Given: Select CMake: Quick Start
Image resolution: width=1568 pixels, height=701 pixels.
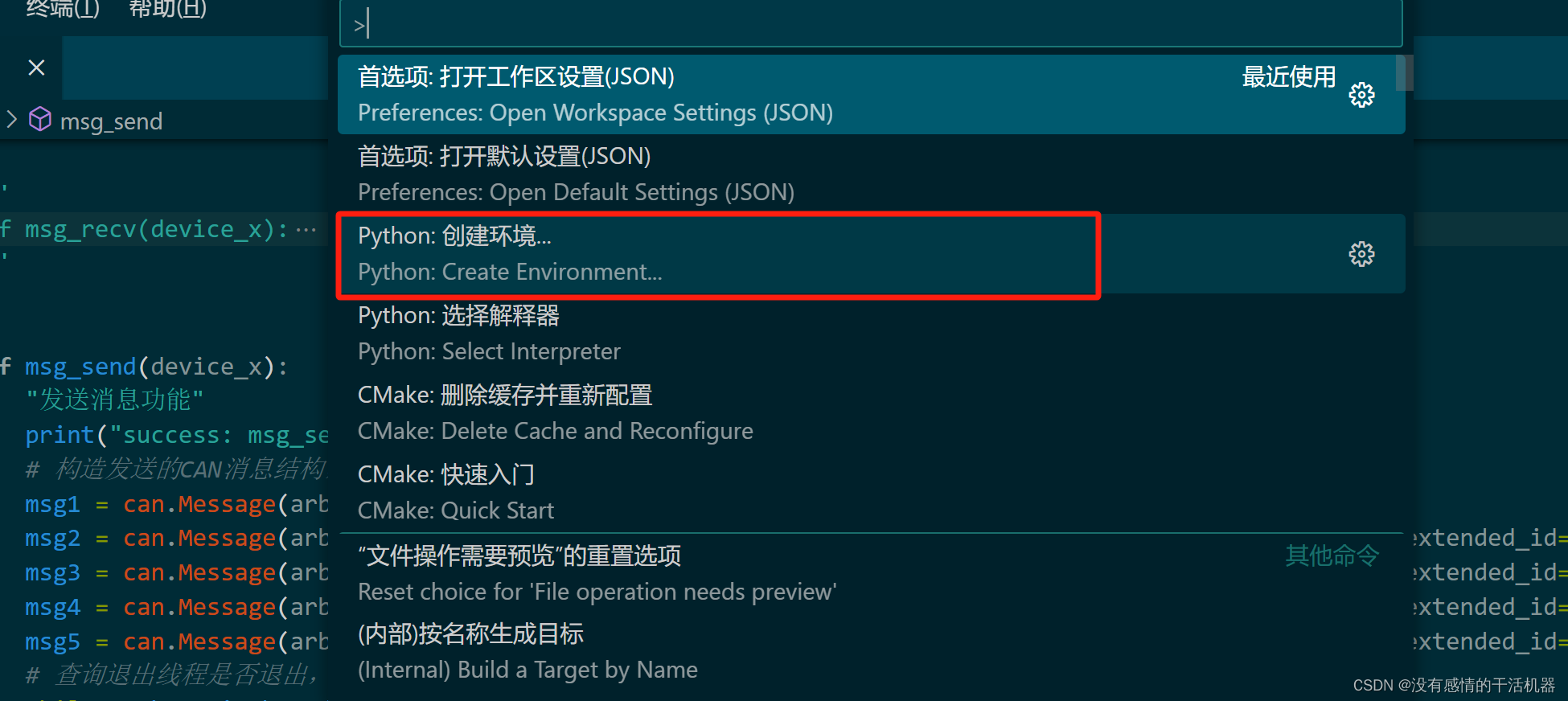Looking at the screenshot, I should tap(563, 490).
